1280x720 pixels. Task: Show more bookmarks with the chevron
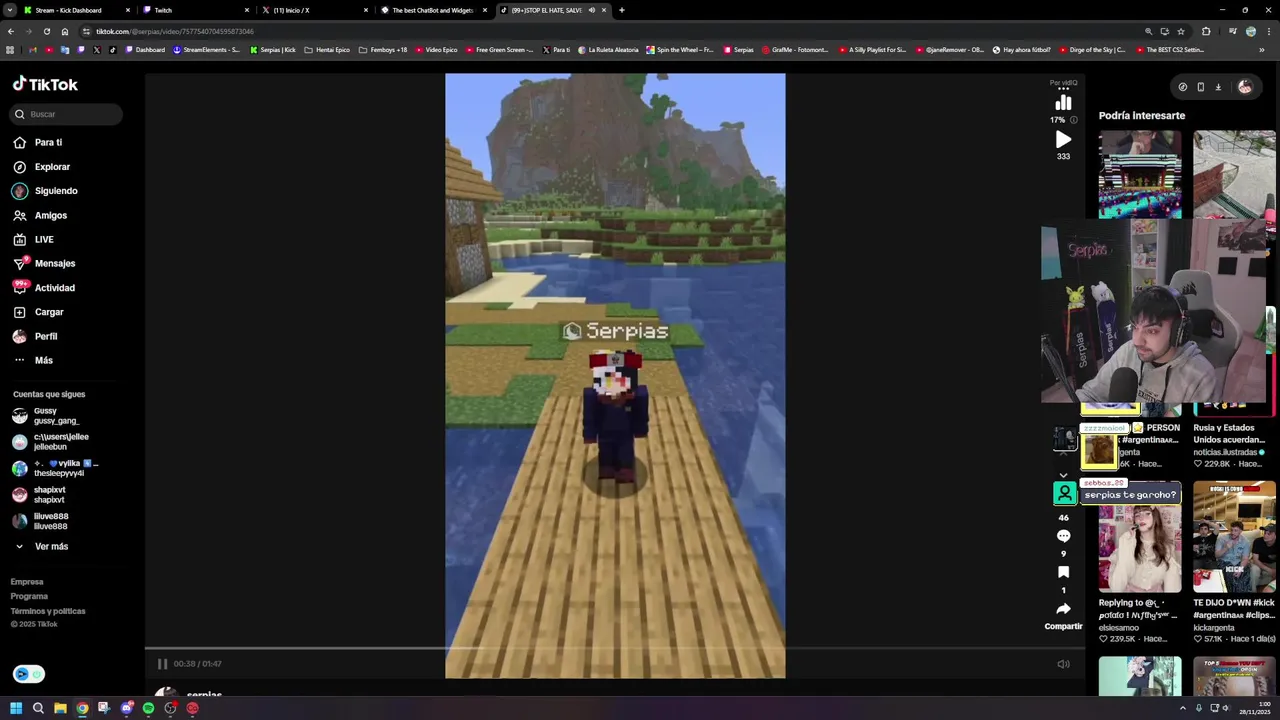click(x=1262, y=50)
